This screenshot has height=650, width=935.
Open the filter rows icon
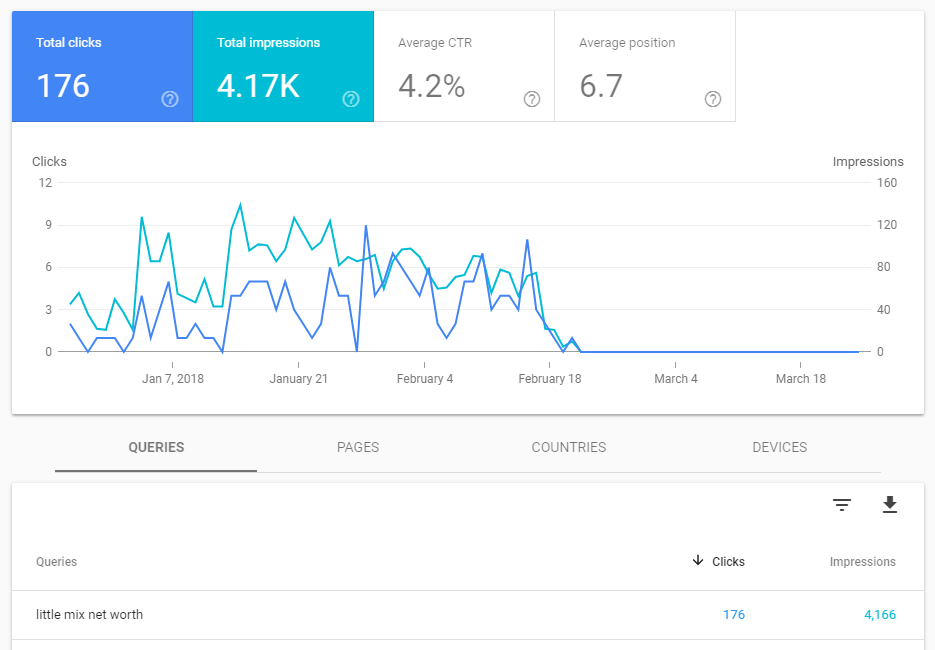[x=842, y=506]
